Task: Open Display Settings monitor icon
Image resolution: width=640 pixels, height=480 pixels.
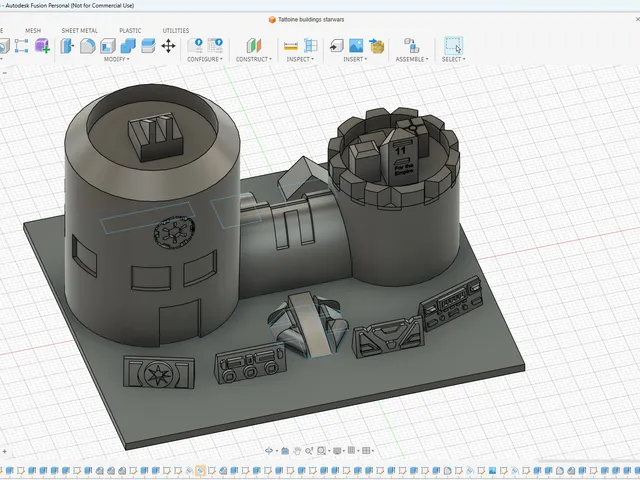Action: point(337,451)
